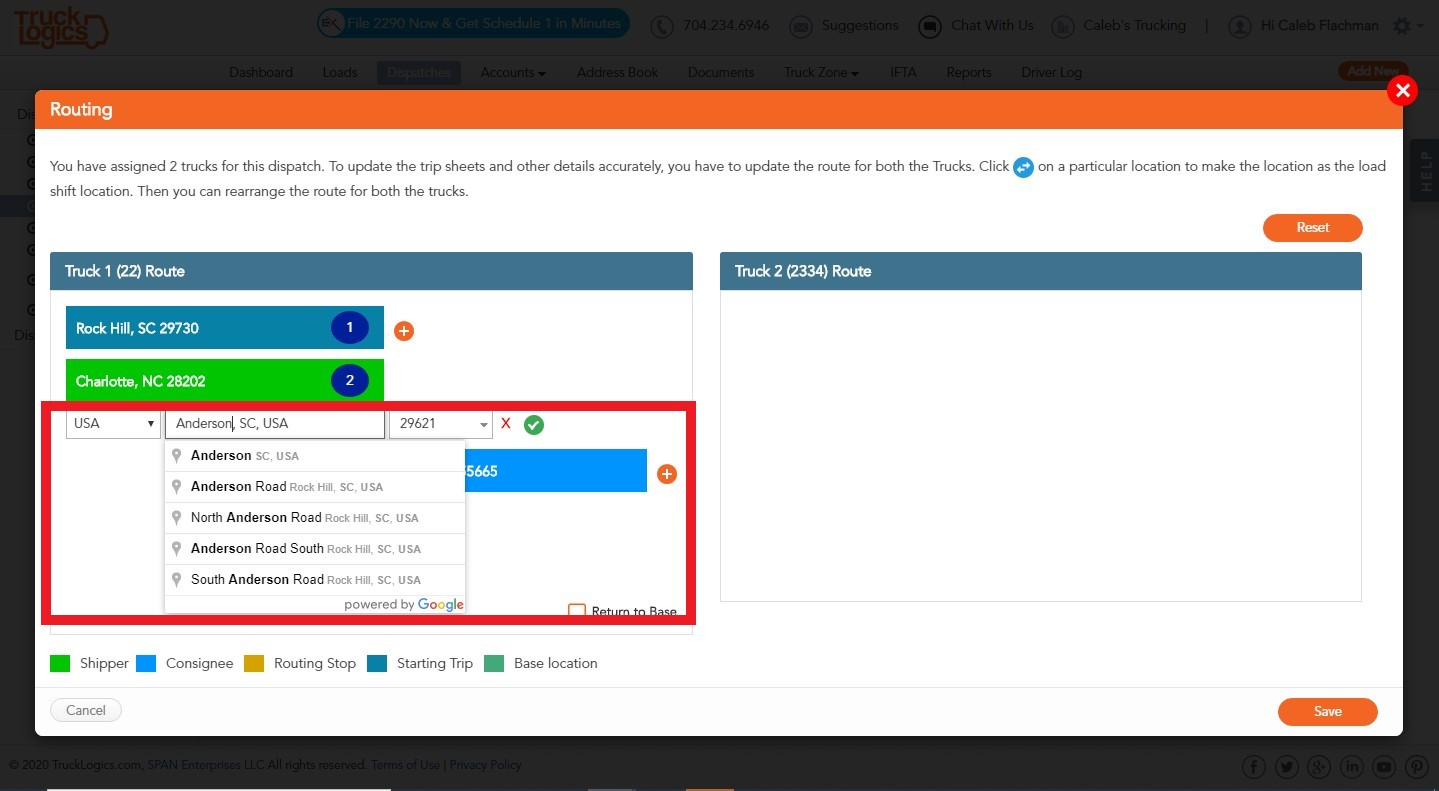
Task: Open Facebook social icon in footer
Action: click(x=1254, y=767)
